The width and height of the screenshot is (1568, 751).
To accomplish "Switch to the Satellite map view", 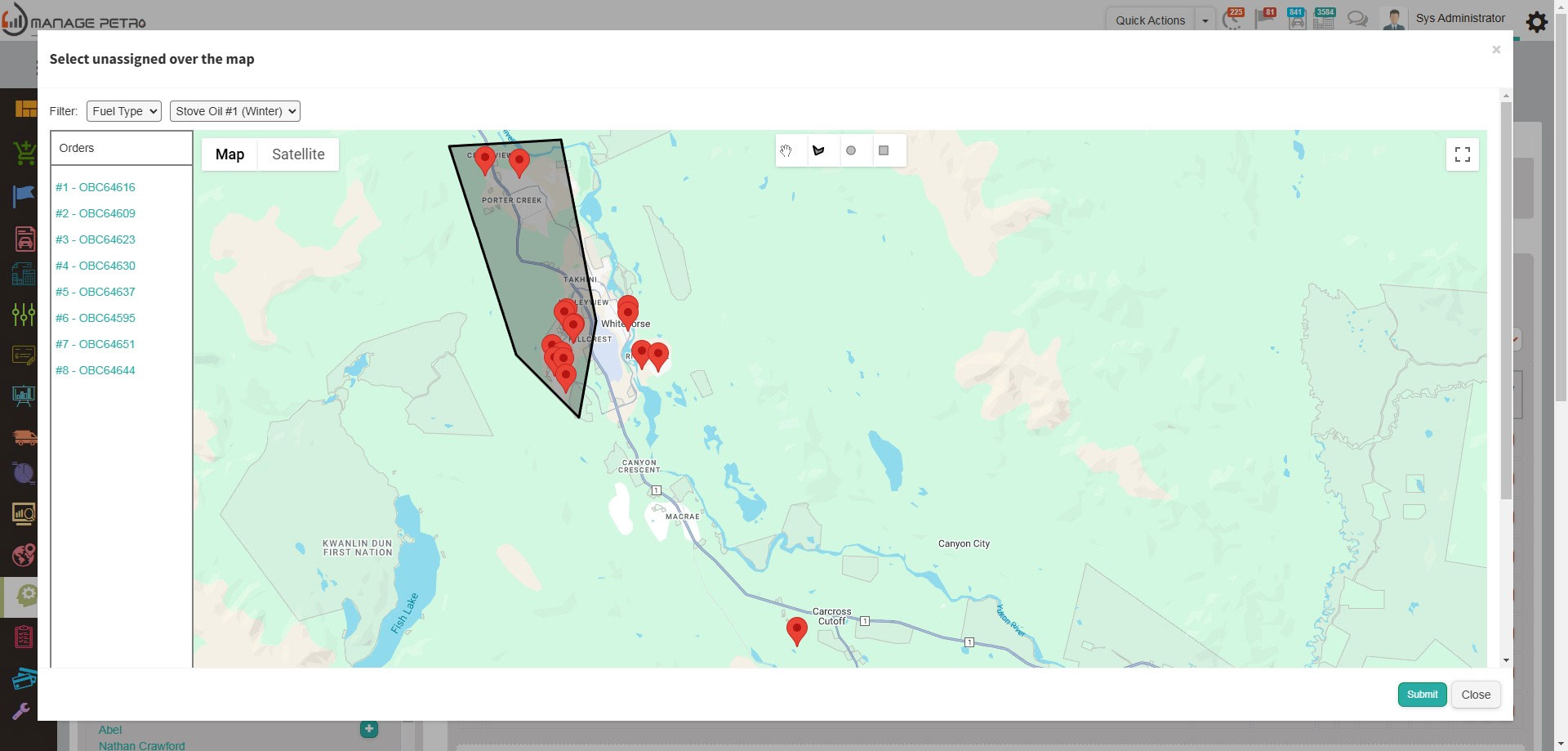I will coord(297,154).
